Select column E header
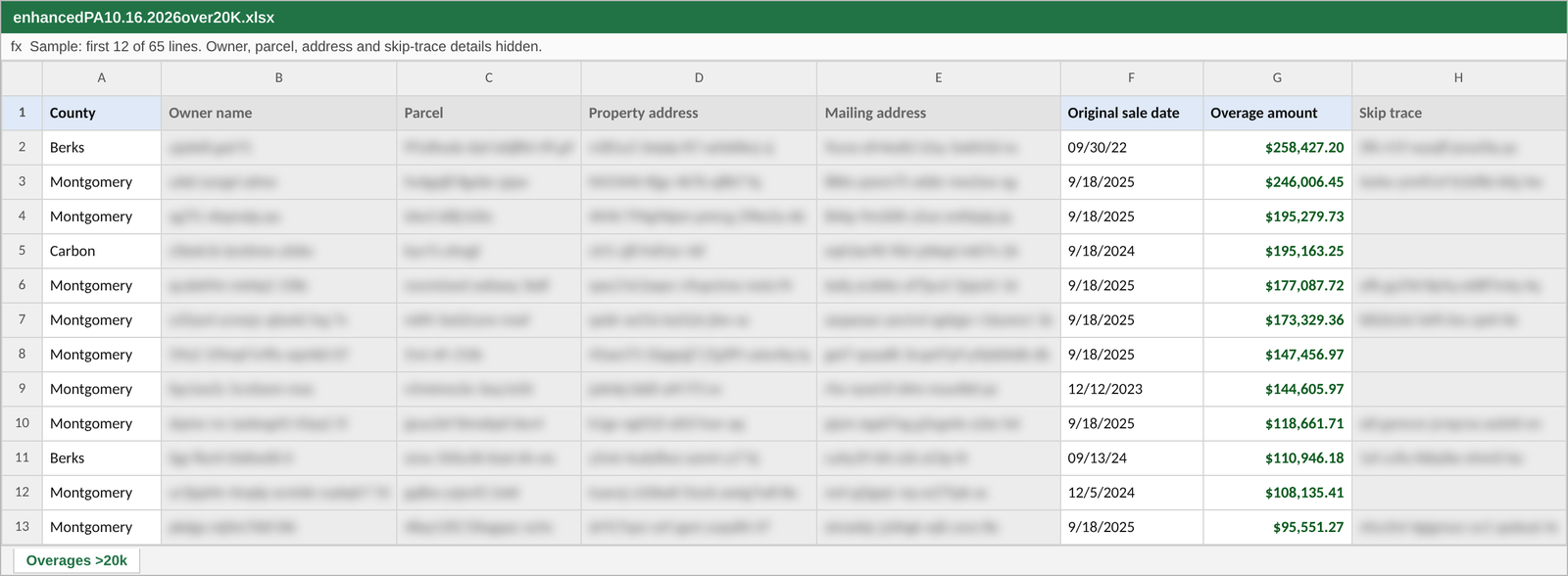This screenshot has height=576, width=1568. (938, 77)
